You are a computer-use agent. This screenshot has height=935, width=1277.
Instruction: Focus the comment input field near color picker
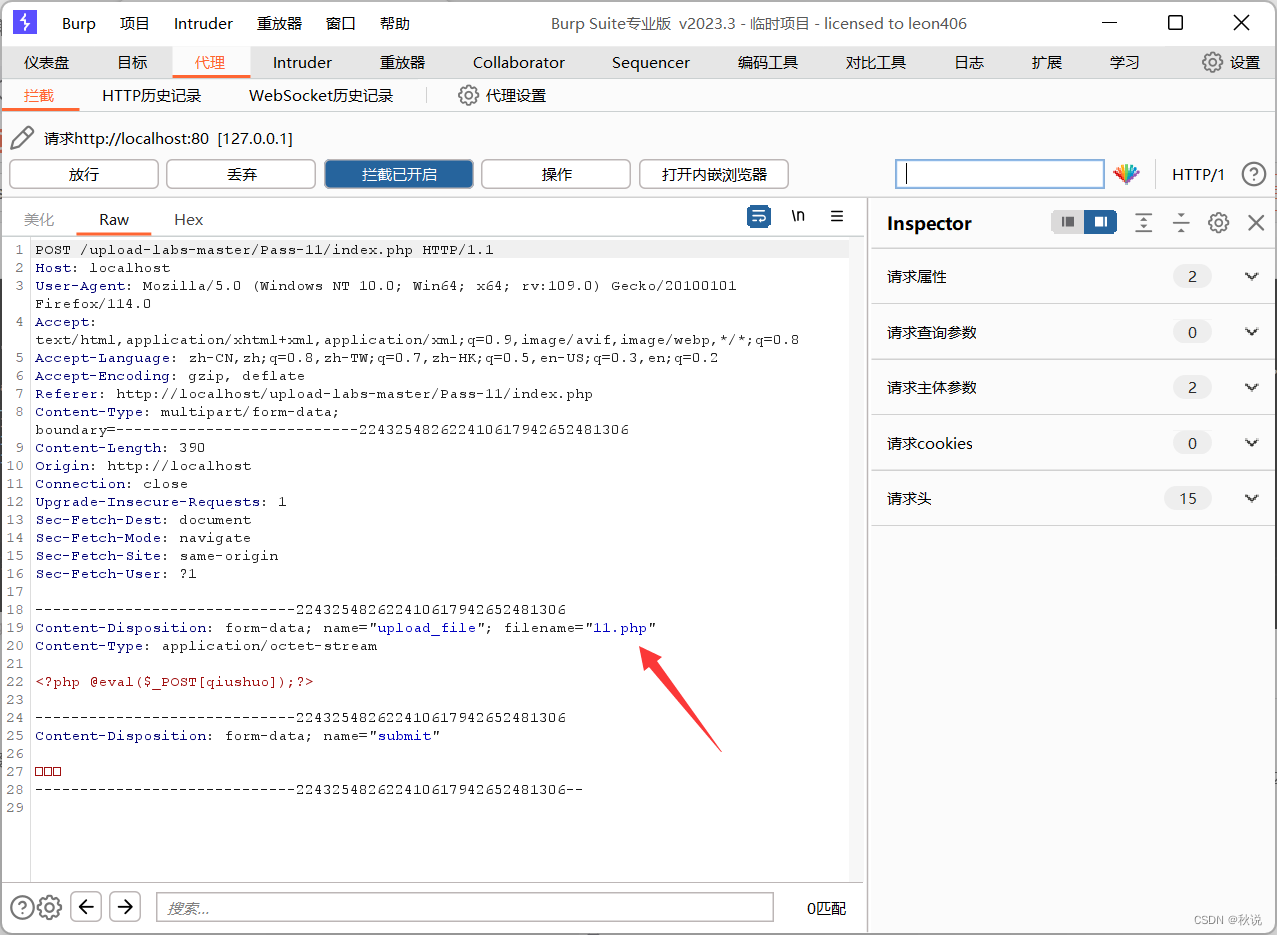point(1000,174)
